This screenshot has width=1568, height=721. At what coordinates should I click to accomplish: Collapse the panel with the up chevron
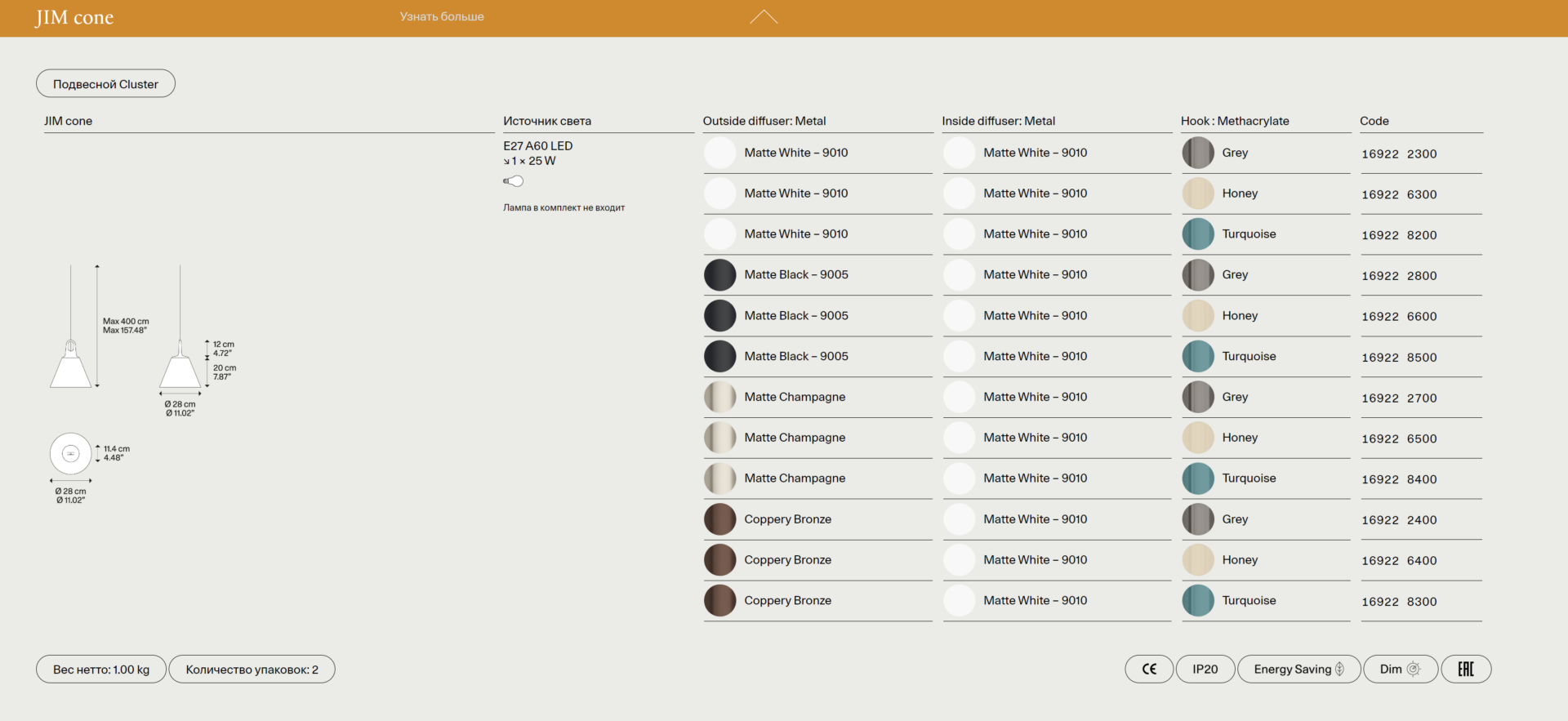coord(764,17)
